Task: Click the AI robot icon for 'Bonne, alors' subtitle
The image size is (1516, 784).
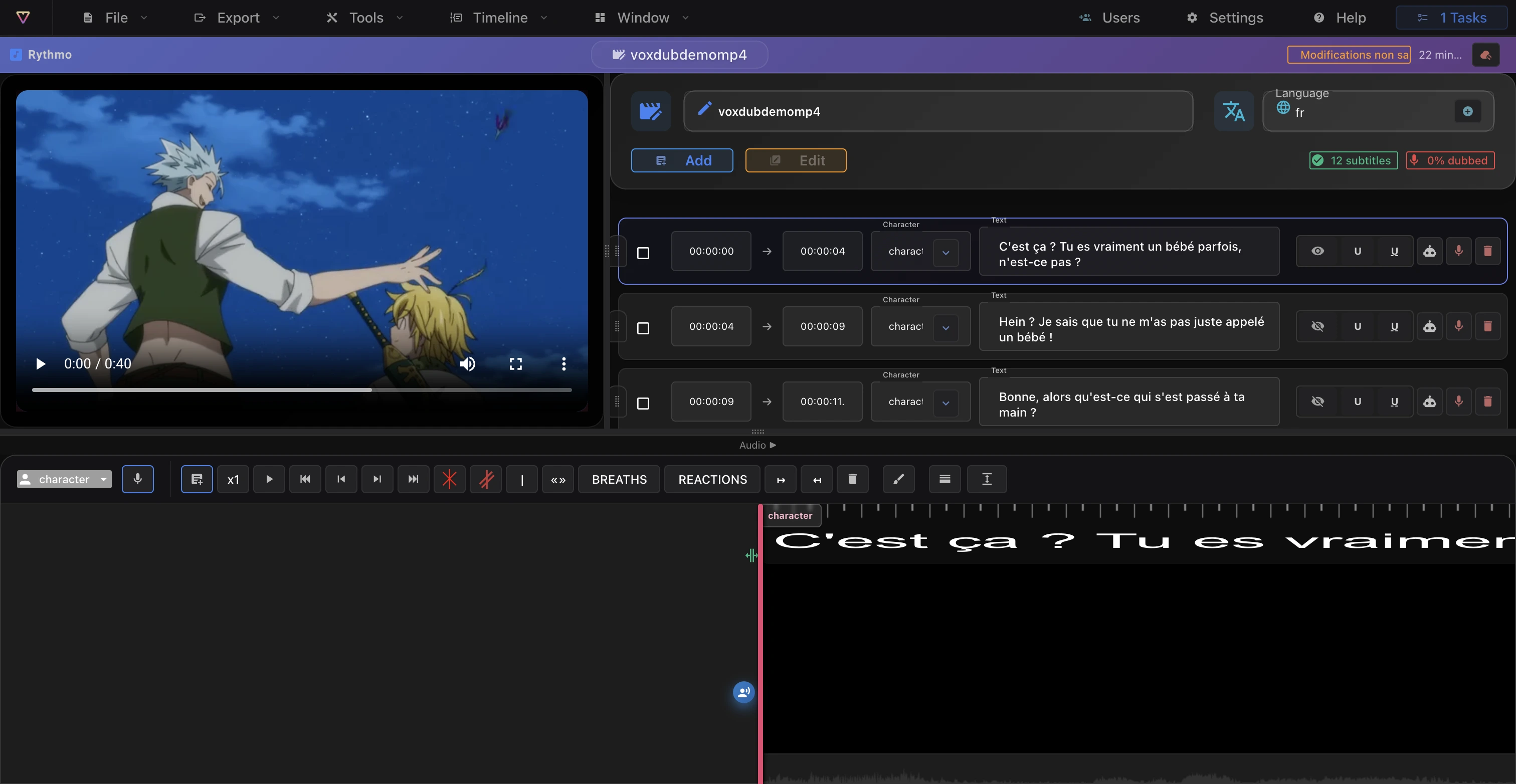Action: coord(1429,402)
